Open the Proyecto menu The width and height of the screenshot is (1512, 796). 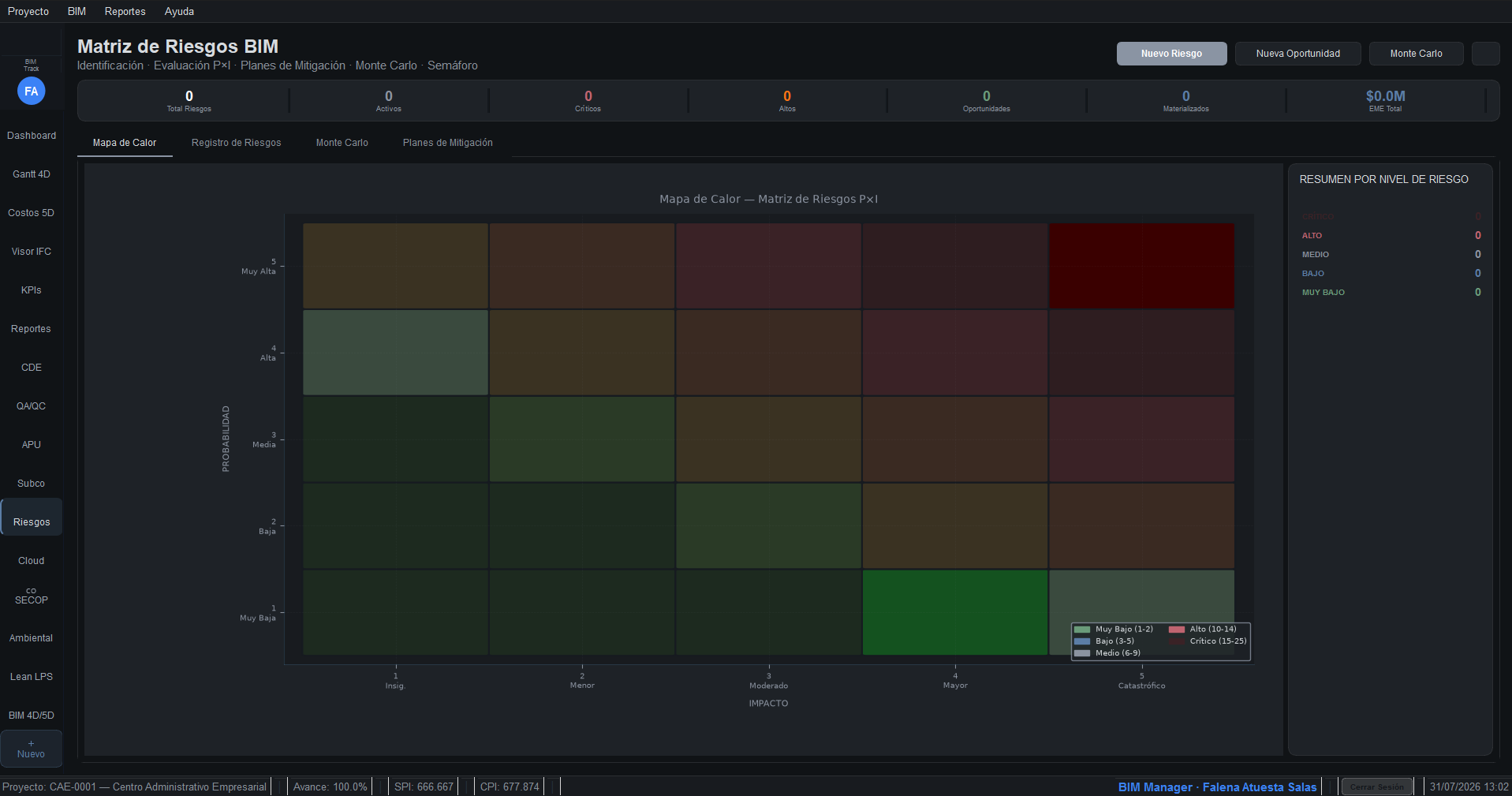pyautogui.click(x=28, y=11)
